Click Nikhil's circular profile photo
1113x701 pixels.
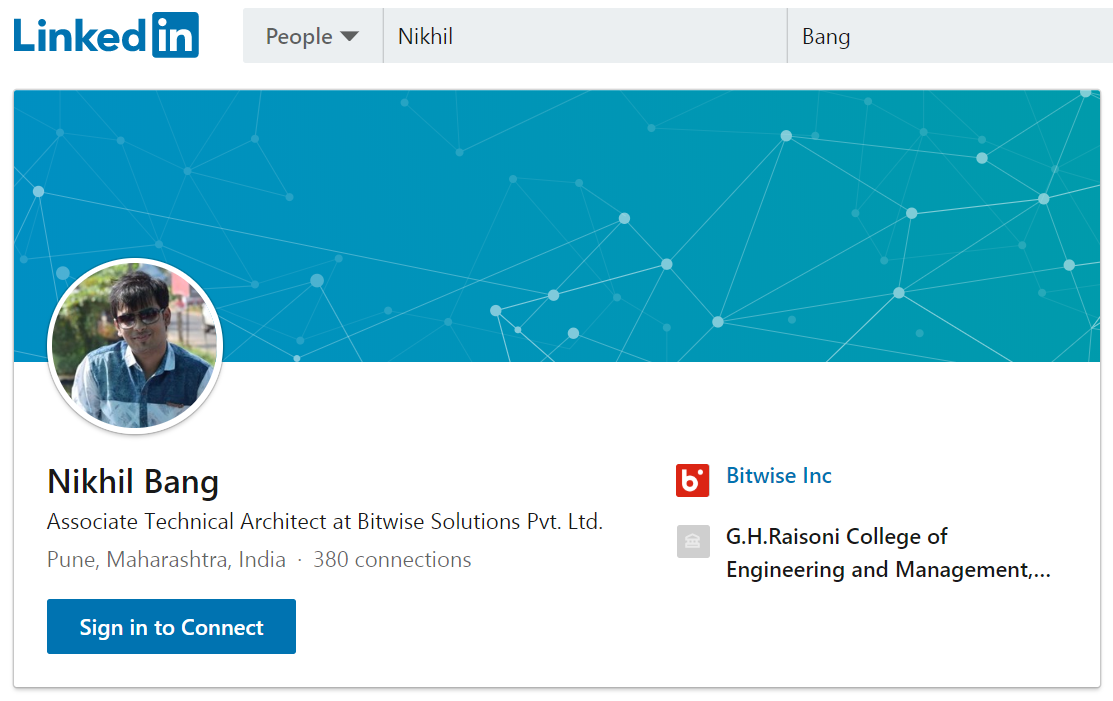click(135, 345)
